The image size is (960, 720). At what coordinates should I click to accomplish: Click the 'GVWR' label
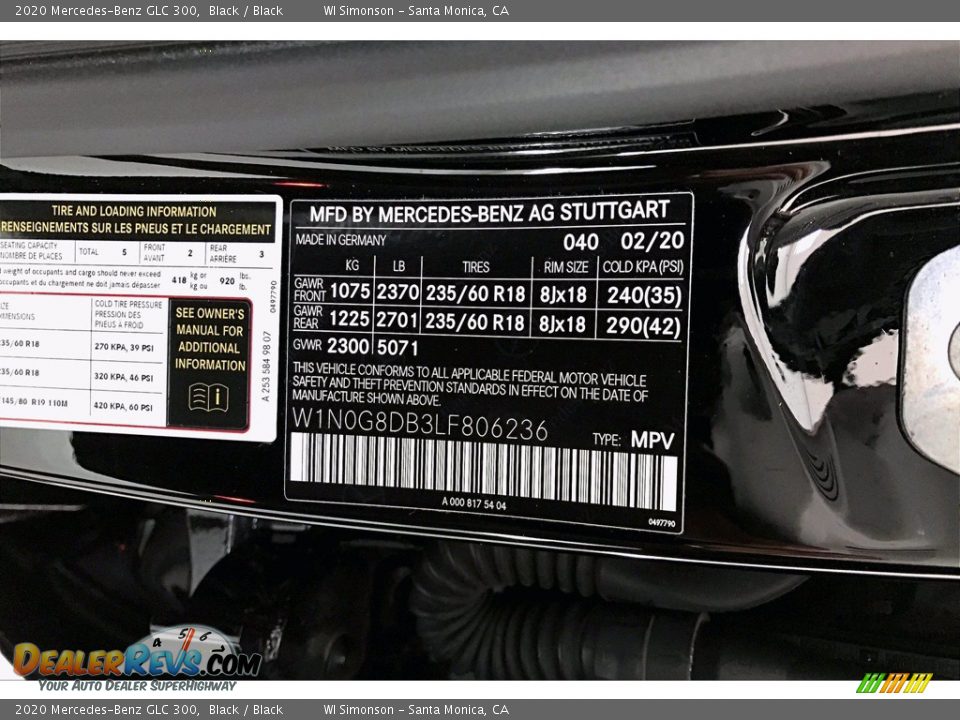click(307, 345)
